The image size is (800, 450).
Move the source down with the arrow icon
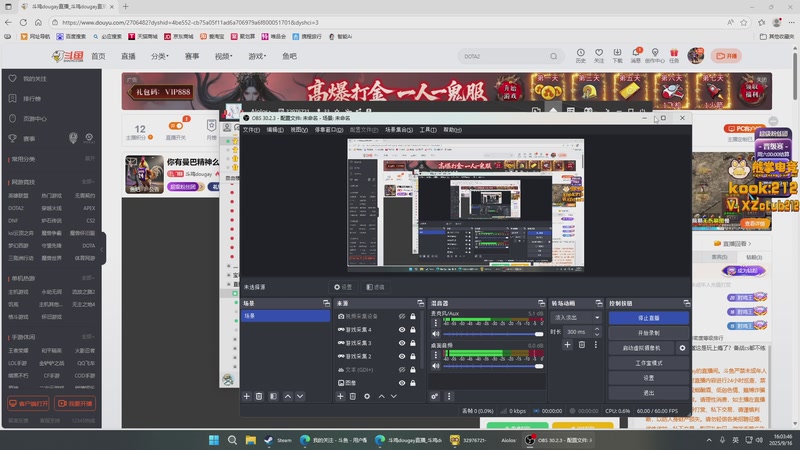394,396
